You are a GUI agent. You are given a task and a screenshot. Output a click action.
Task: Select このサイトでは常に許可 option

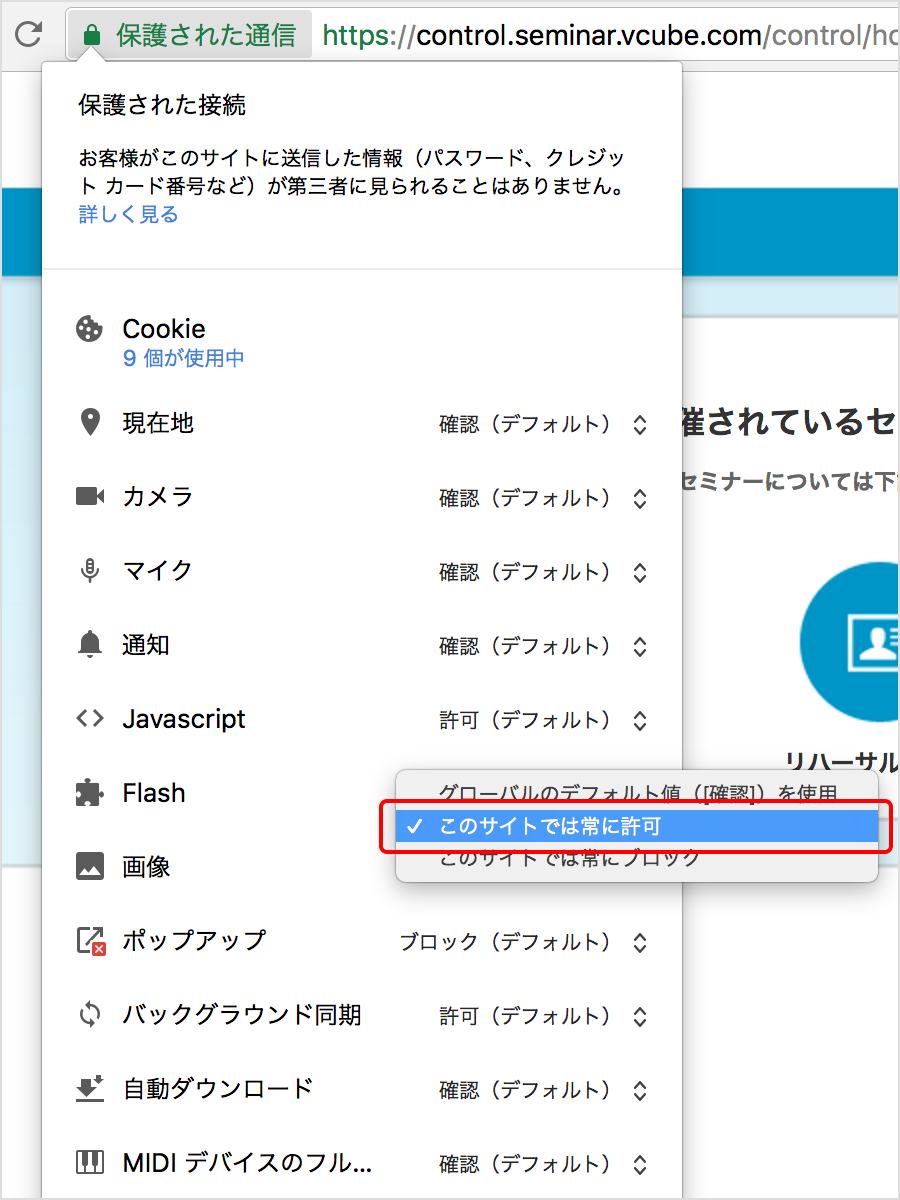pos(637,826)
